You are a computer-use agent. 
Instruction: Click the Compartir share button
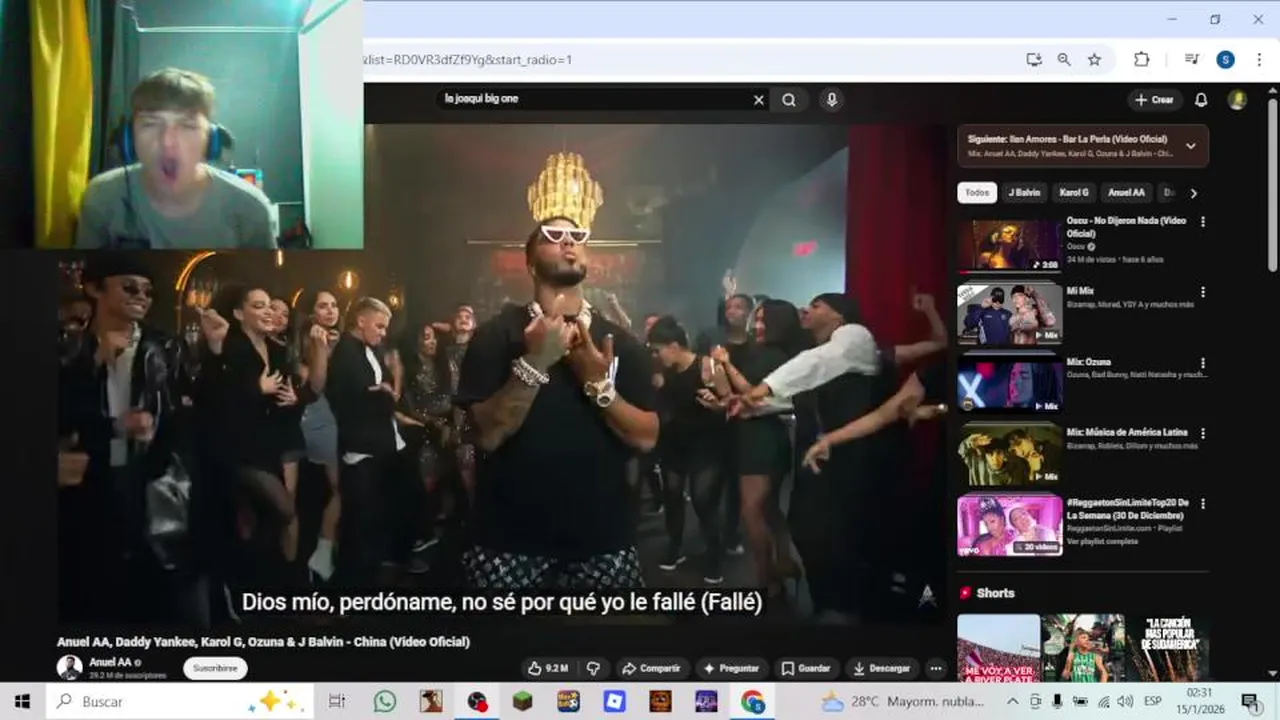(651, 668)
